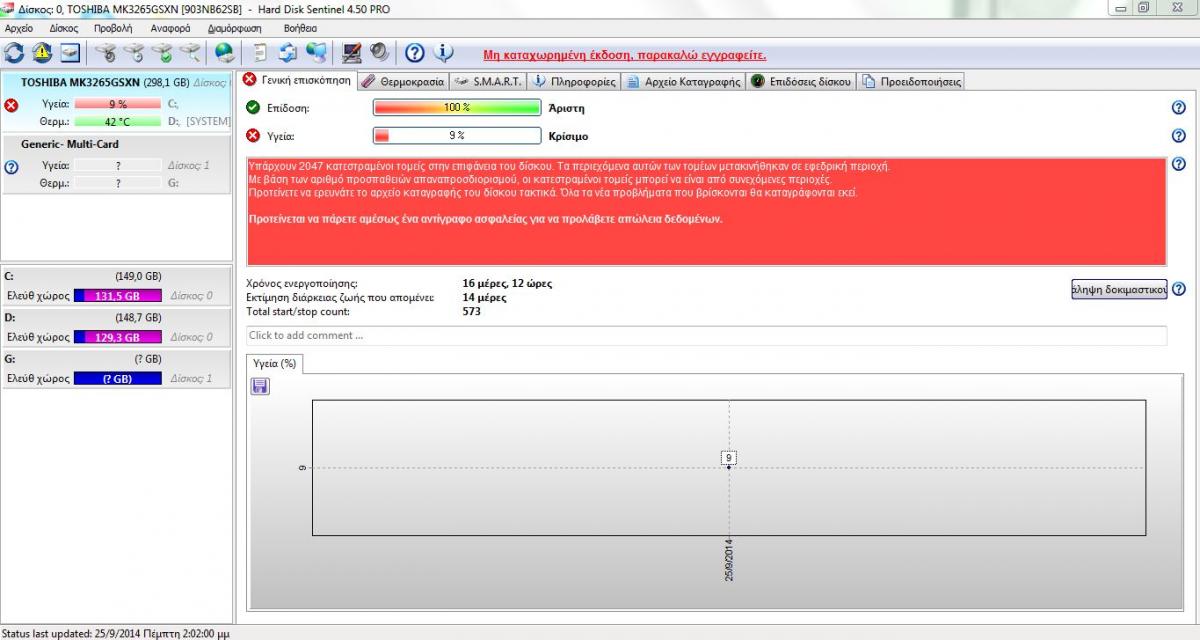Select the Generic- Multi-Card disk entry
The height and width of the screenshot is (640, 1200).
(118, 164)
